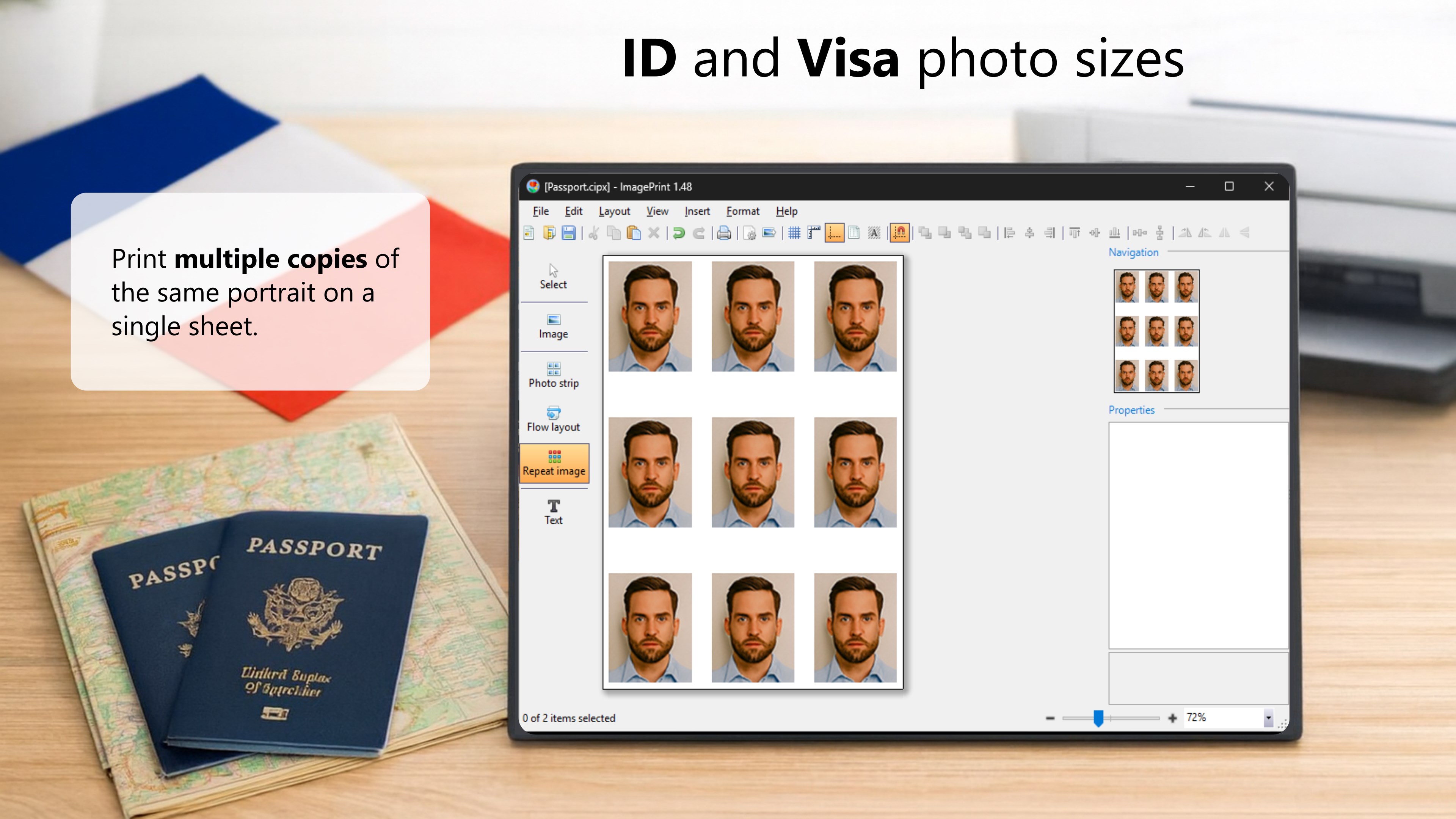The image size is (1456, 819).
Task: Toggle the highlighted guides icon
Action: click(834, 233)
